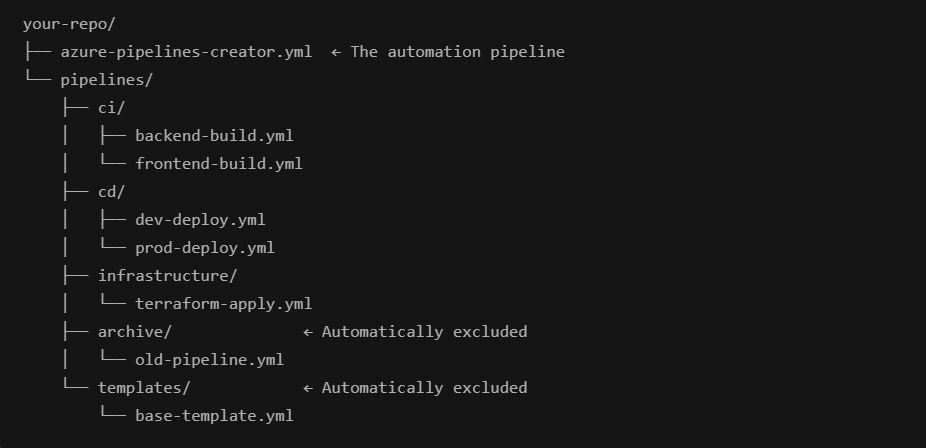Viewport: 926px width, 448px height.
Task: Click the archive/ folder
Action: [x=134, y=332]
